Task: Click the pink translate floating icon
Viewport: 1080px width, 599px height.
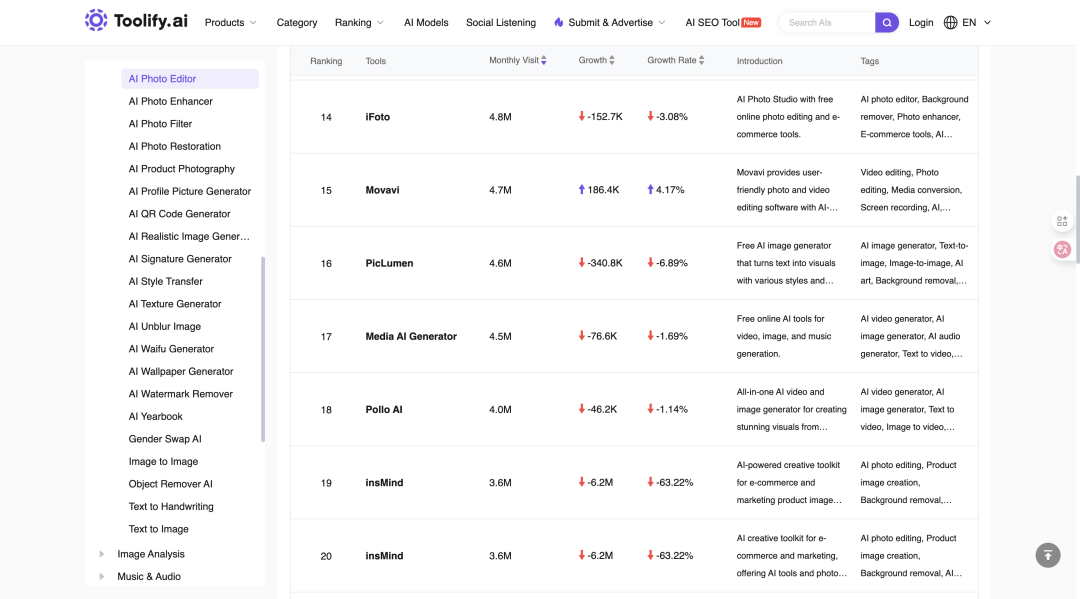Action: [x=1062, y=249]
